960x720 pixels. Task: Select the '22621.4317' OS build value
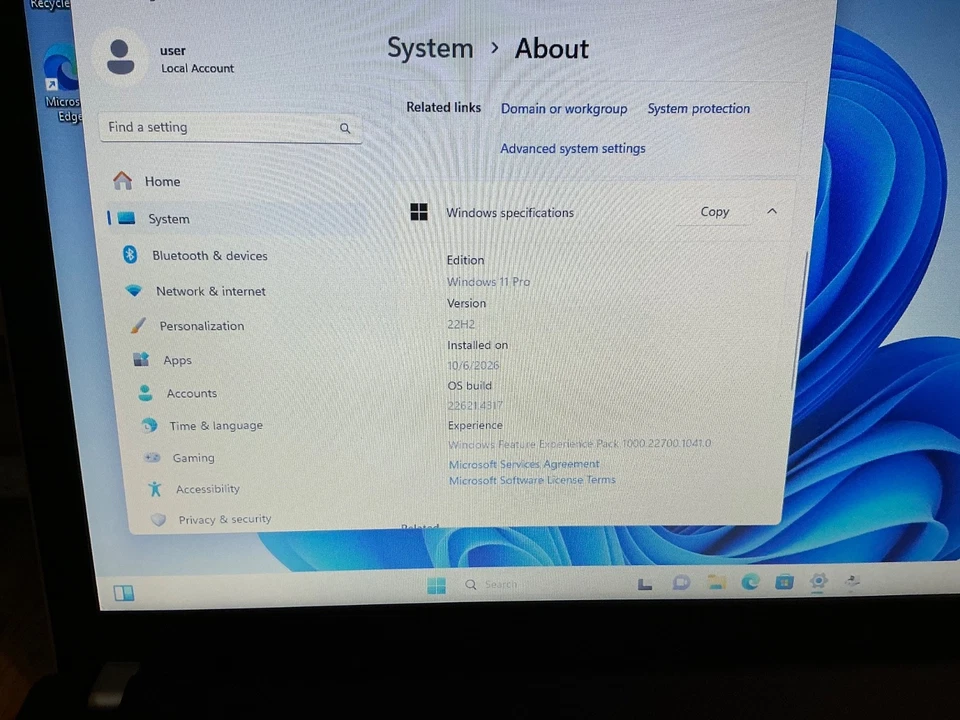coord(475,405)
